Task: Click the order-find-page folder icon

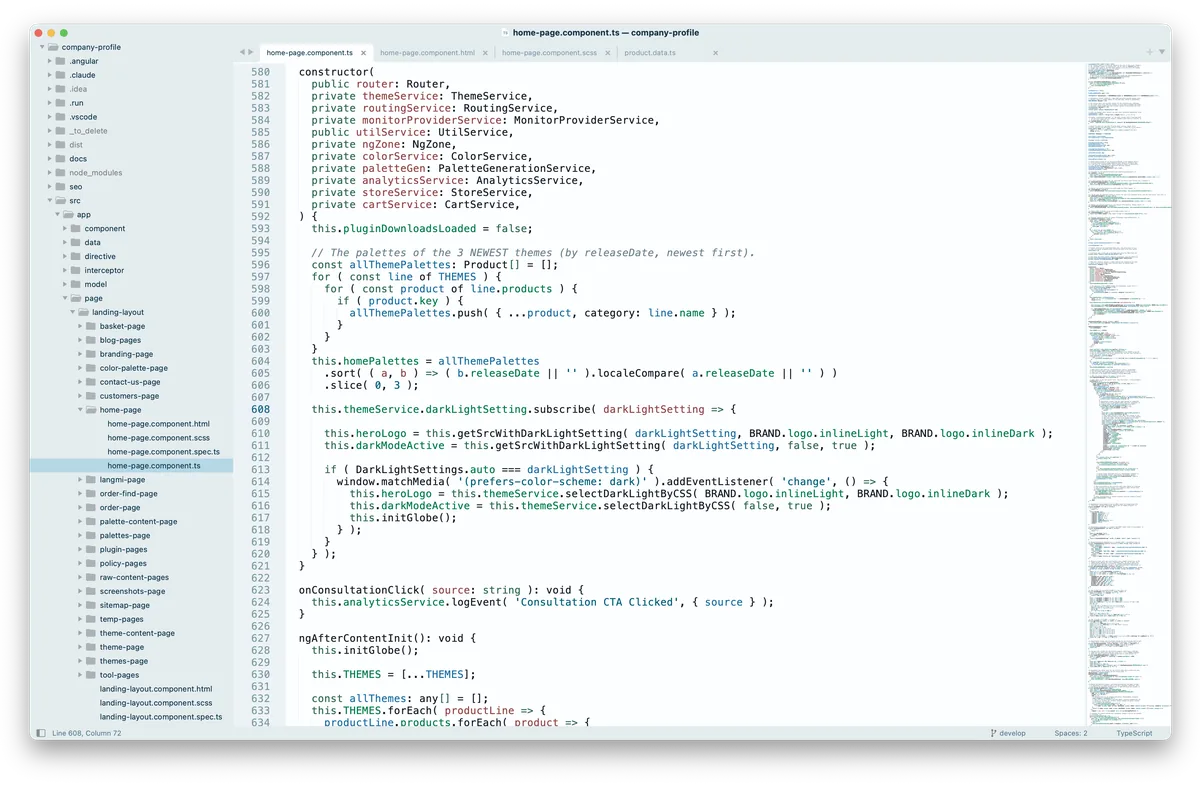Action: click(91, 493)
